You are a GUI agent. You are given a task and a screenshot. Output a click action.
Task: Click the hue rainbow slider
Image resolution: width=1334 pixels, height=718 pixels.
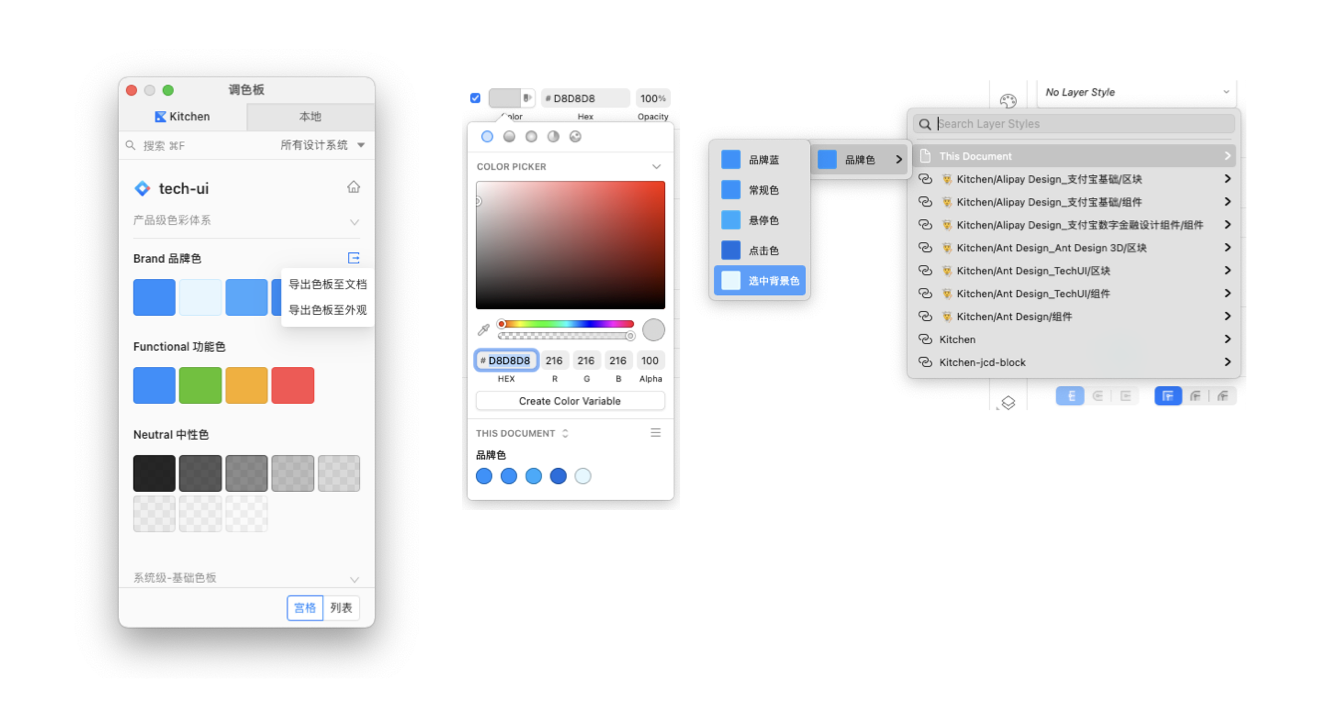(x=566, y=324)
